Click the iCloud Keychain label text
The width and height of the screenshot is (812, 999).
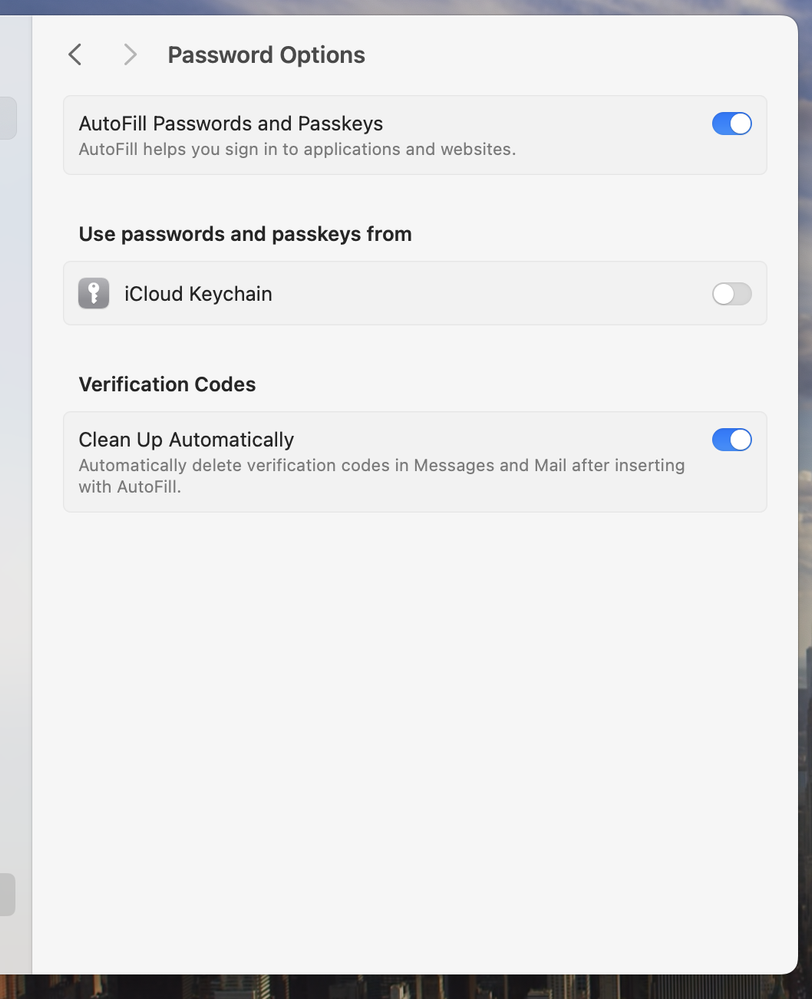[x=198, y=294]
